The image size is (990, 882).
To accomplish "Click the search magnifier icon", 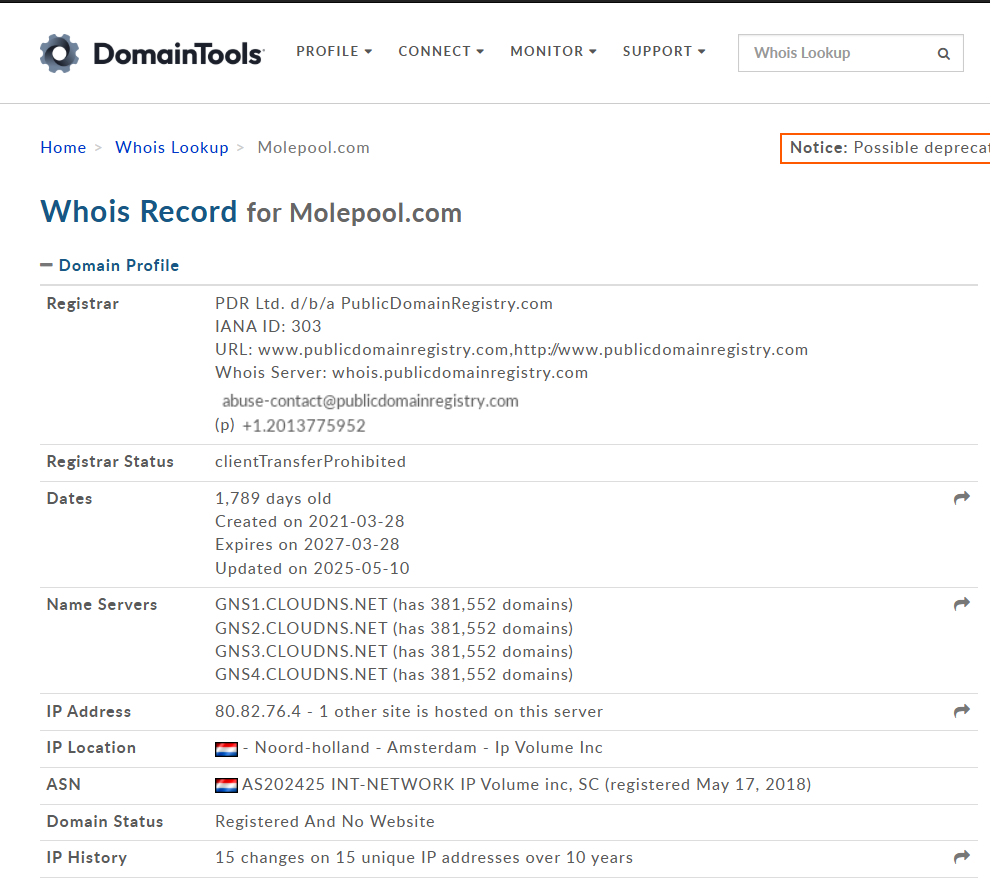I will click(x=943, y=54).
